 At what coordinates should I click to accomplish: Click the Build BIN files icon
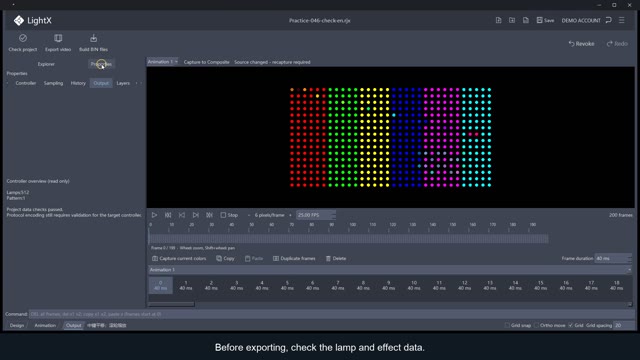click(93, 38)
